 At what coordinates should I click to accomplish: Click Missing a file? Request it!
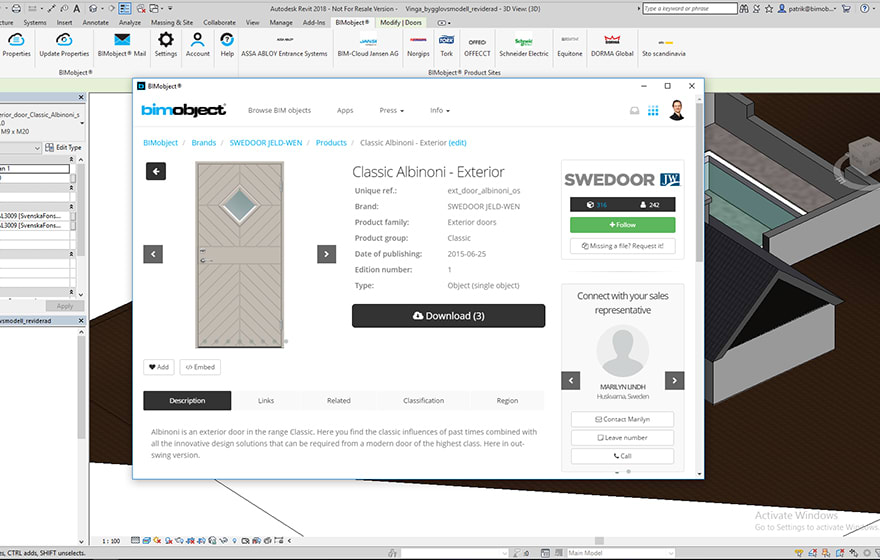tap(622, 246)
